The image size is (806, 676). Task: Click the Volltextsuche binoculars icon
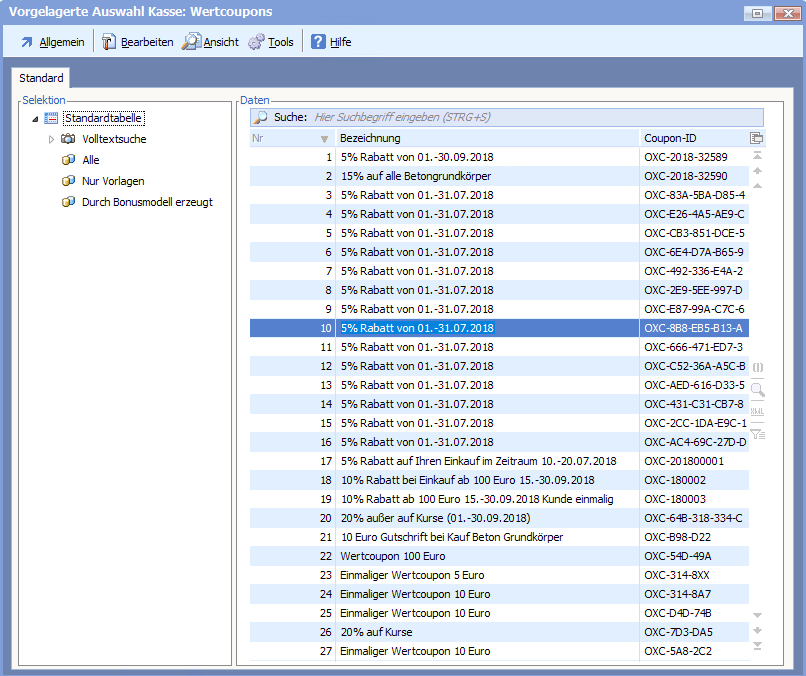(x=69, y=139)
